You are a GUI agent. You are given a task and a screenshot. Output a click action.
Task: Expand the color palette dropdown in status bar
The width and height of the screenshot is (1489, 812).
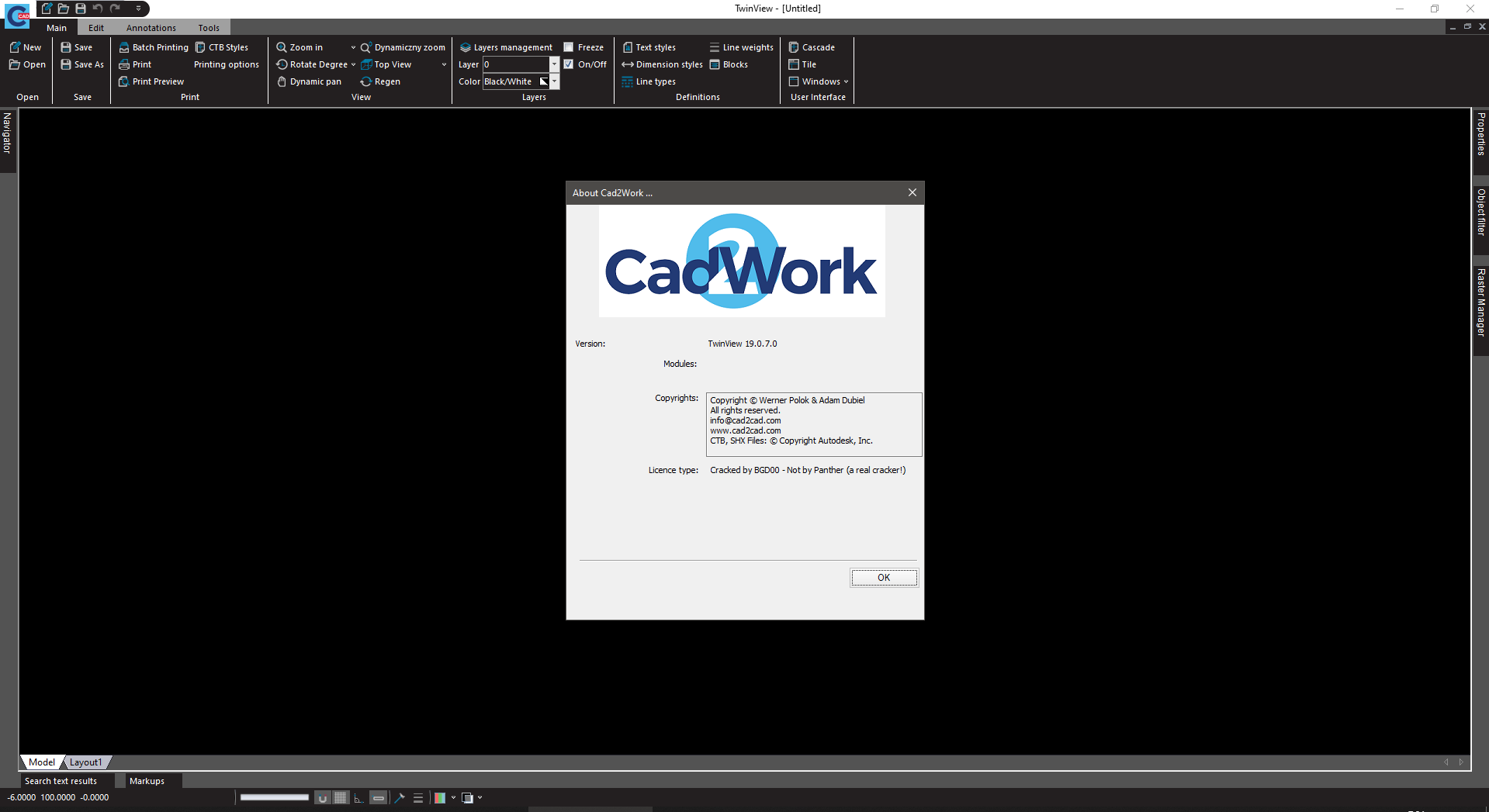[x=453, y=797]
